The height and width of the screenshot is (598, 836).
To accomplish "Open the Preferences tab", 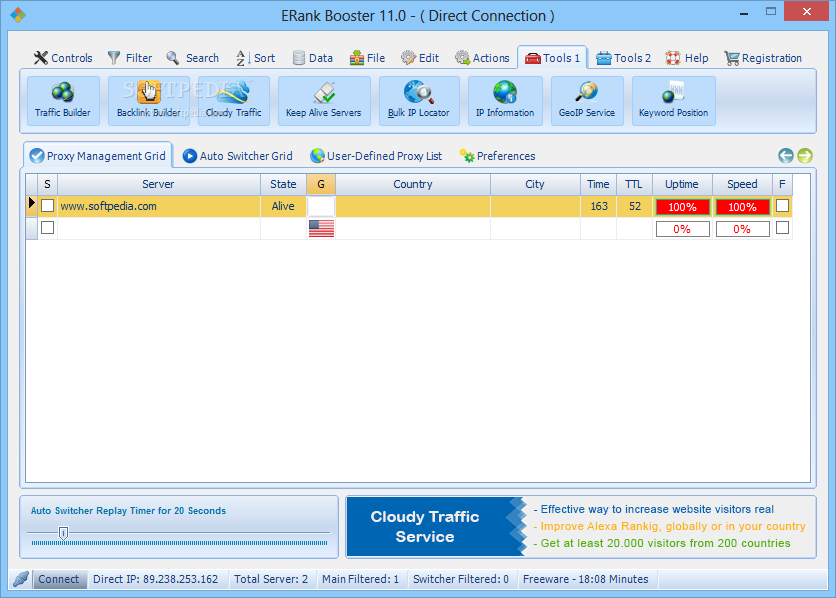I will tap(497, 156).
